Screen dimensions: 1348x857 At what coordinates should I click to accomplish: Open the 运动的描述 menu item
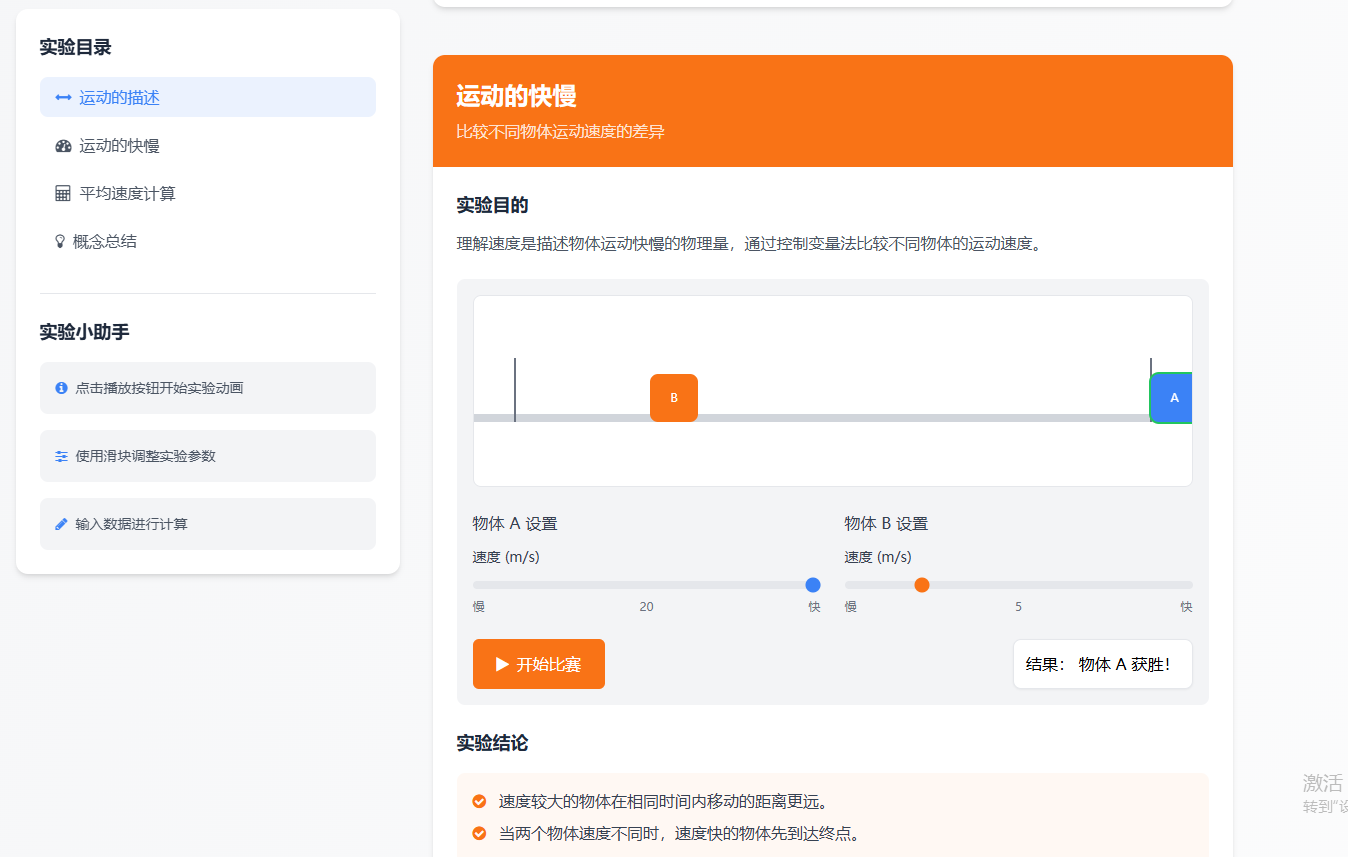click(x=119, y=97)
